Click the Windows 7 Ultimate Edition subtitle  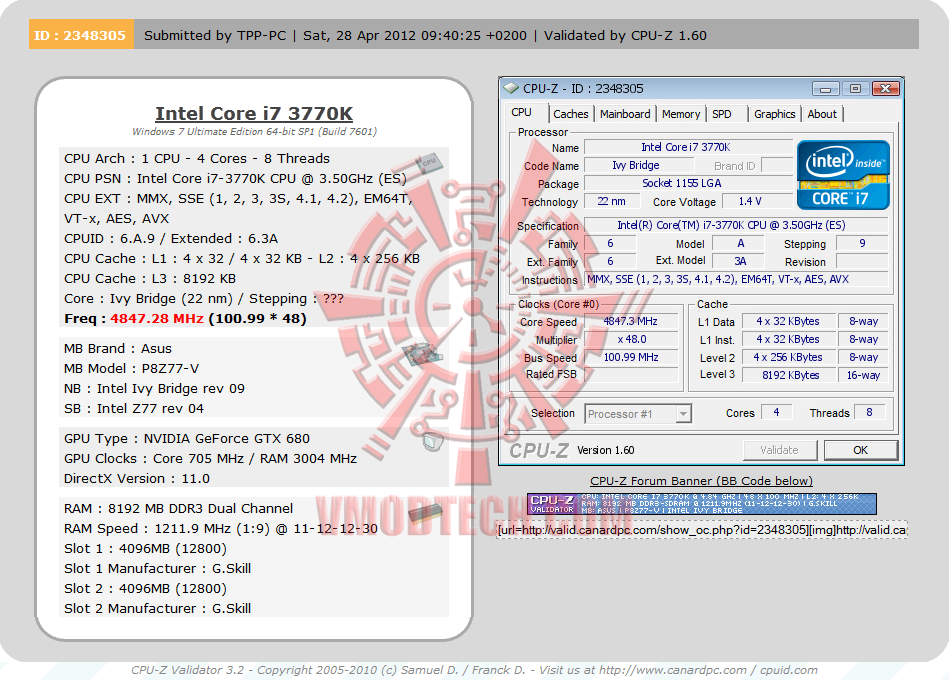coord(254,131)
